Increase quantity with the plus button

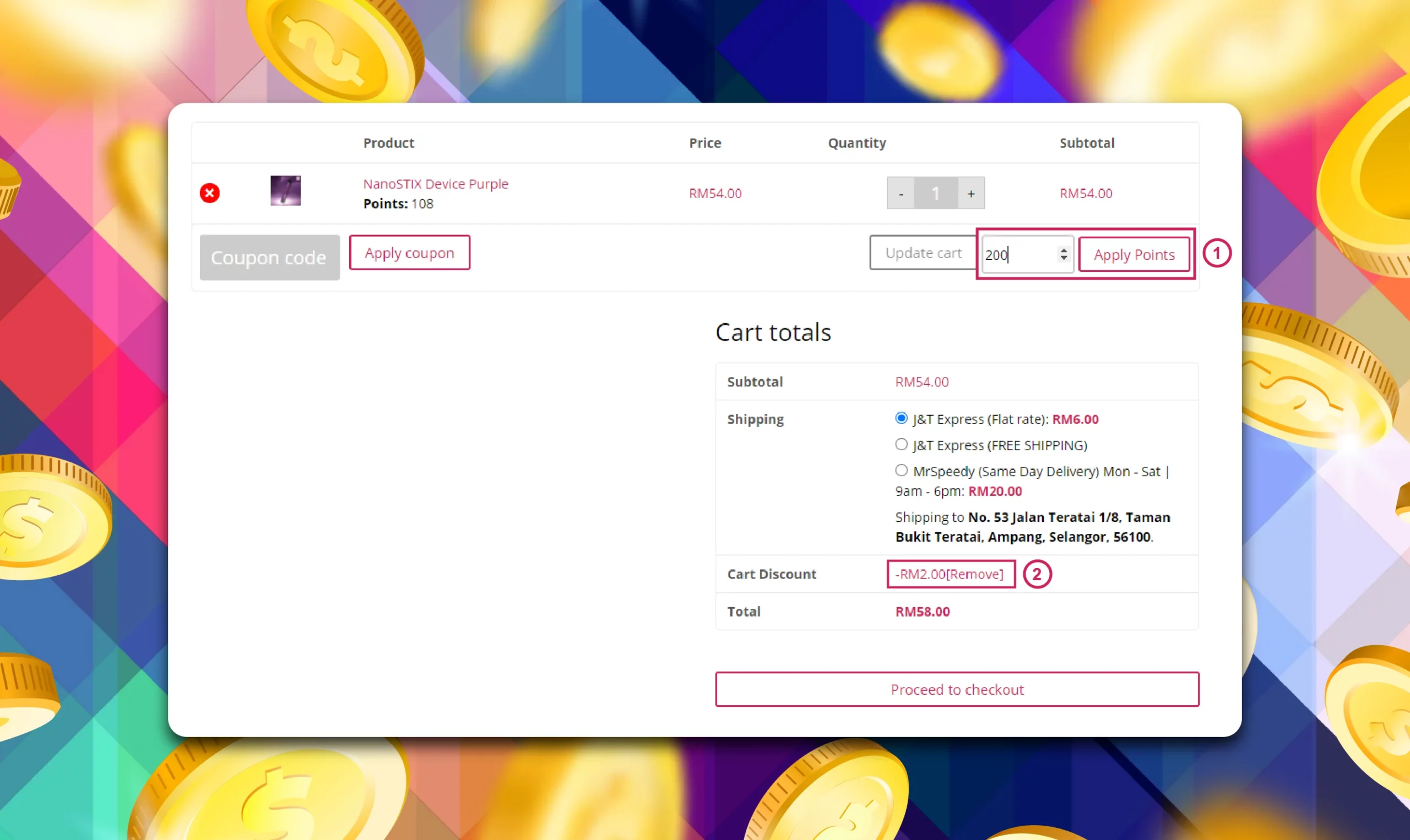[971, 194]
